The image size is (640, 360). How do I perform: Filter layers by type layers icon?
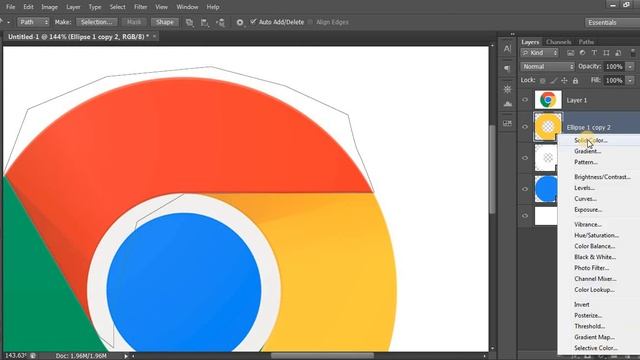(594, 53)
